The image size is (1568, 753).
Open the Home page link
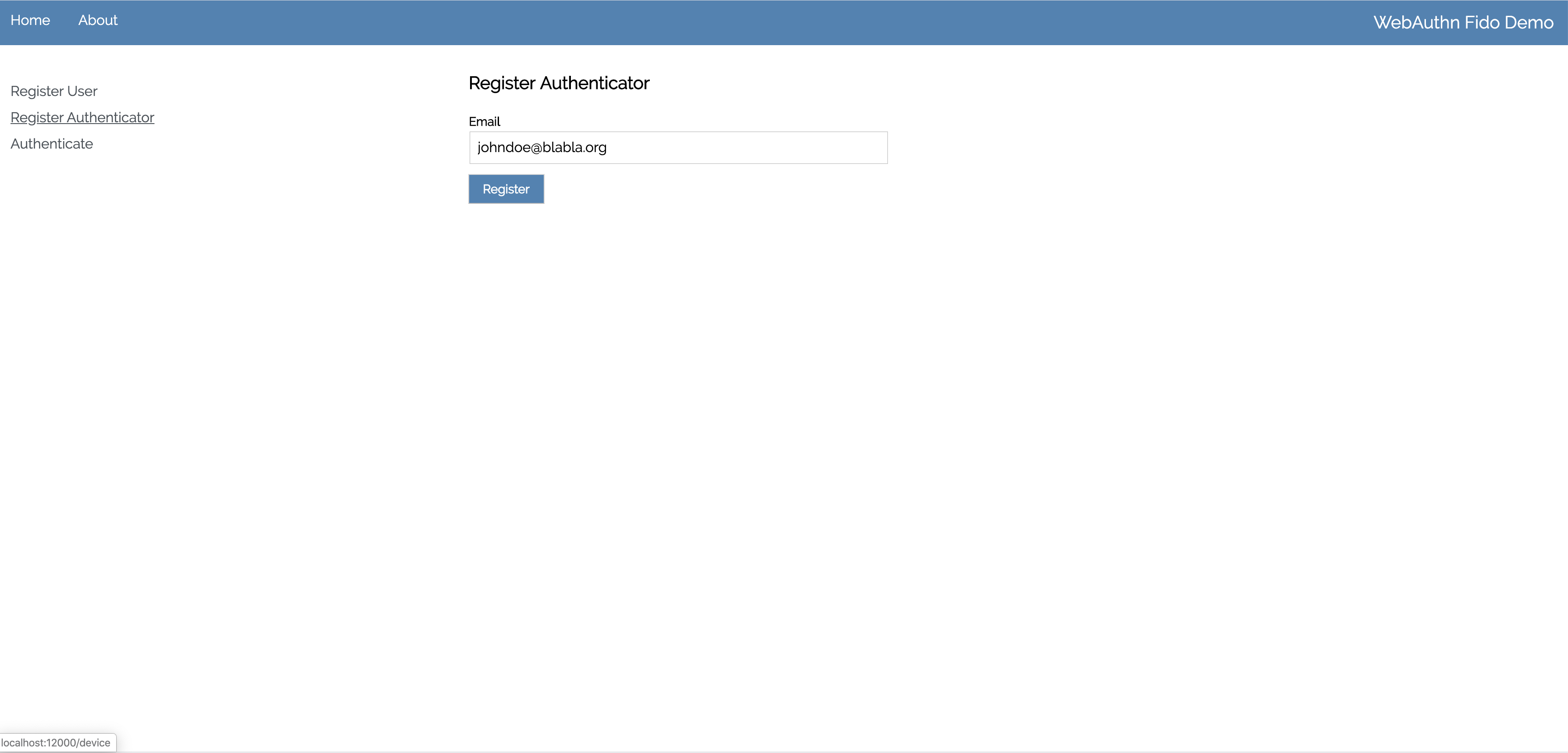click(30, 20)
